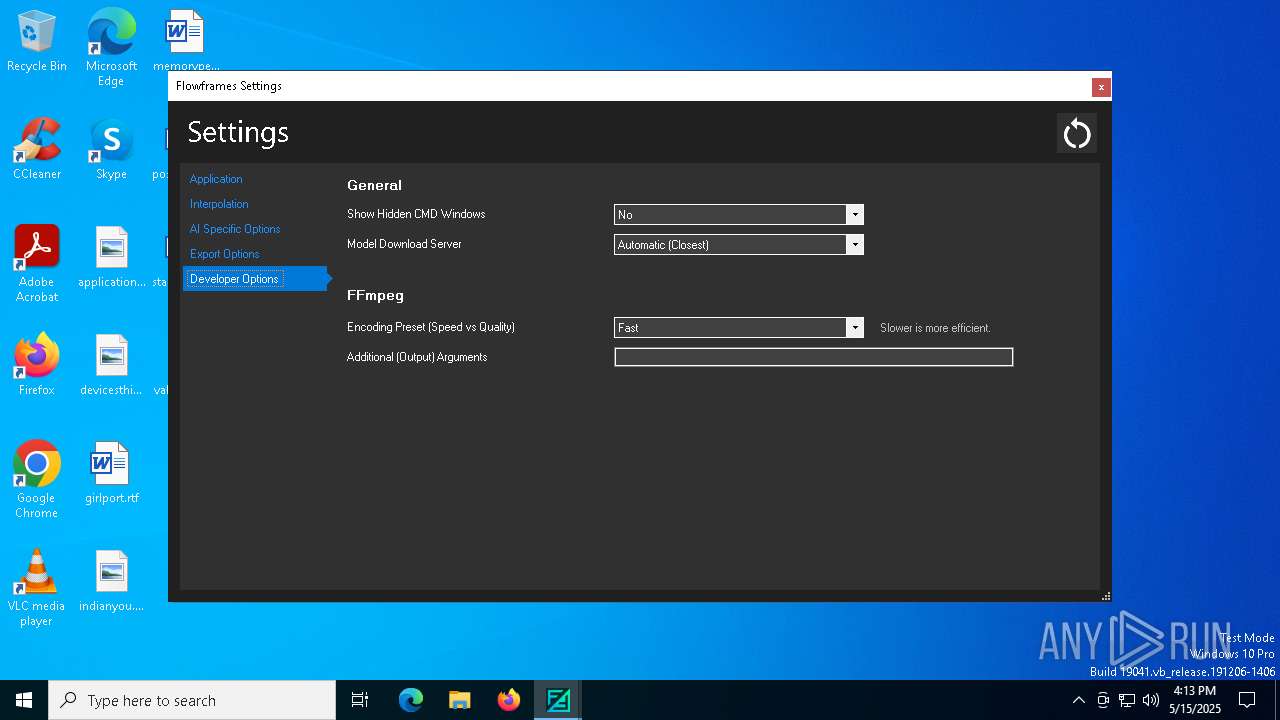Image resolution: width=1280 pixels, height=720 pixels.
Task: Focus the Additional (Output) Arguments field
Action: tap(814, 357)
